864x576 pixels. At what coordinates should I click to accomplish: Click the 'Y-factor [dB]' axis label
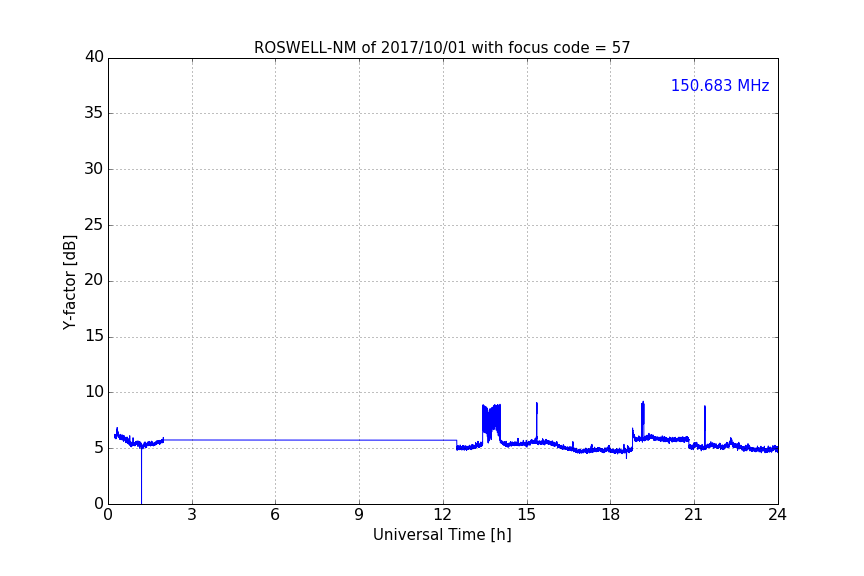pos(69,282)
